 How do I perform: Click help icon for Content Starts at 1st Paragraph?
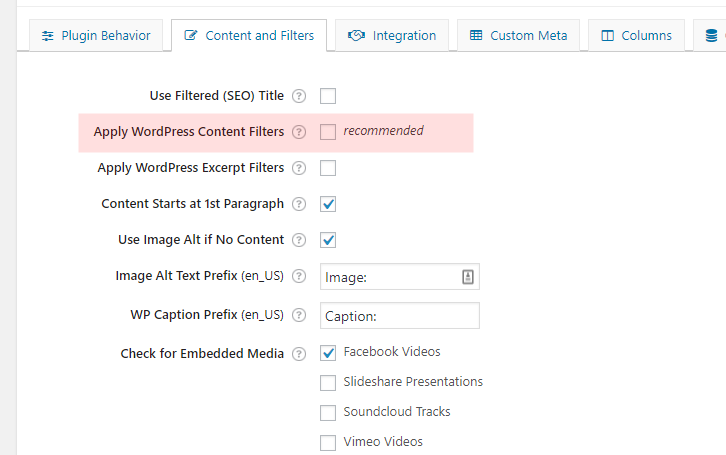coord(298,204)
